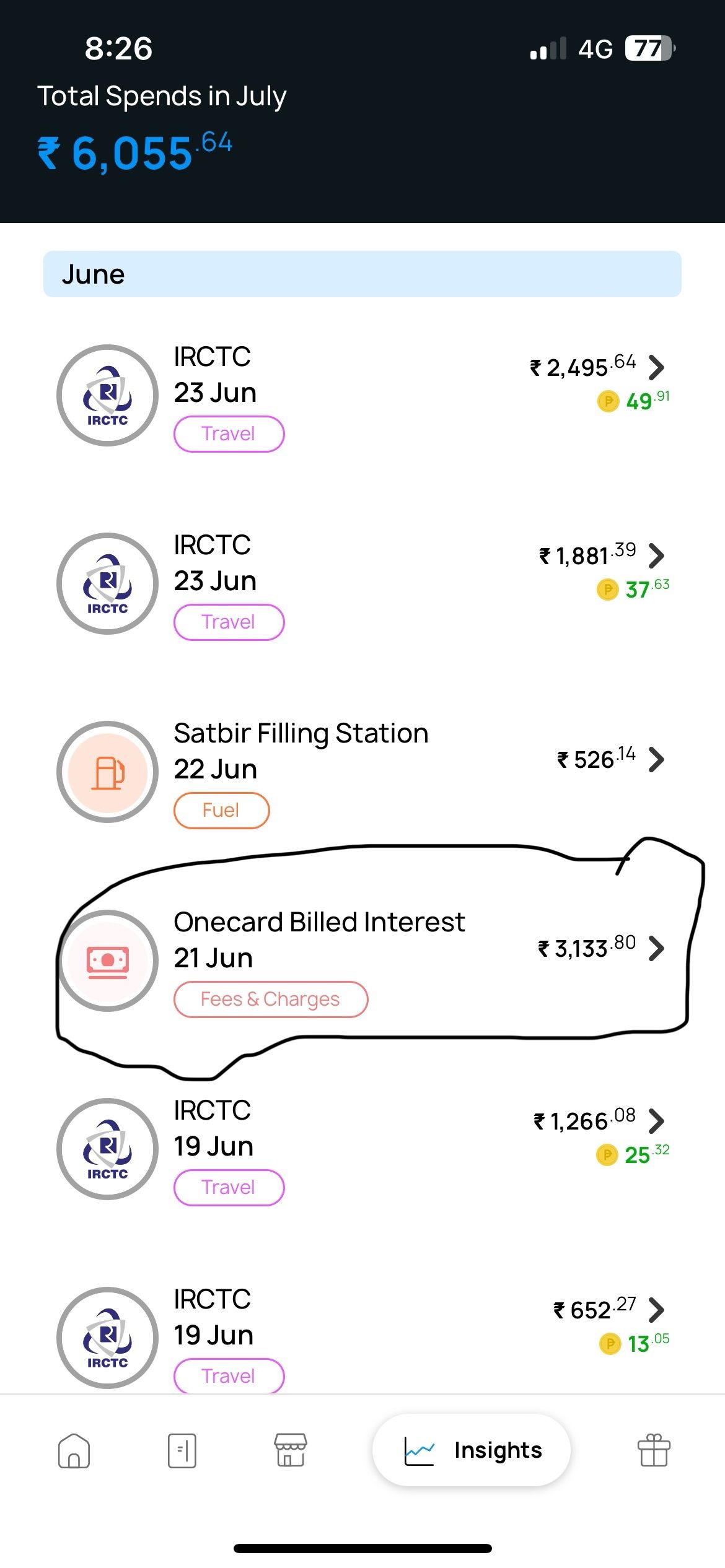The image size is (725, 1568).
Task: Open details chevron for ₹3,133.80 interest charge
Action: 656,948
